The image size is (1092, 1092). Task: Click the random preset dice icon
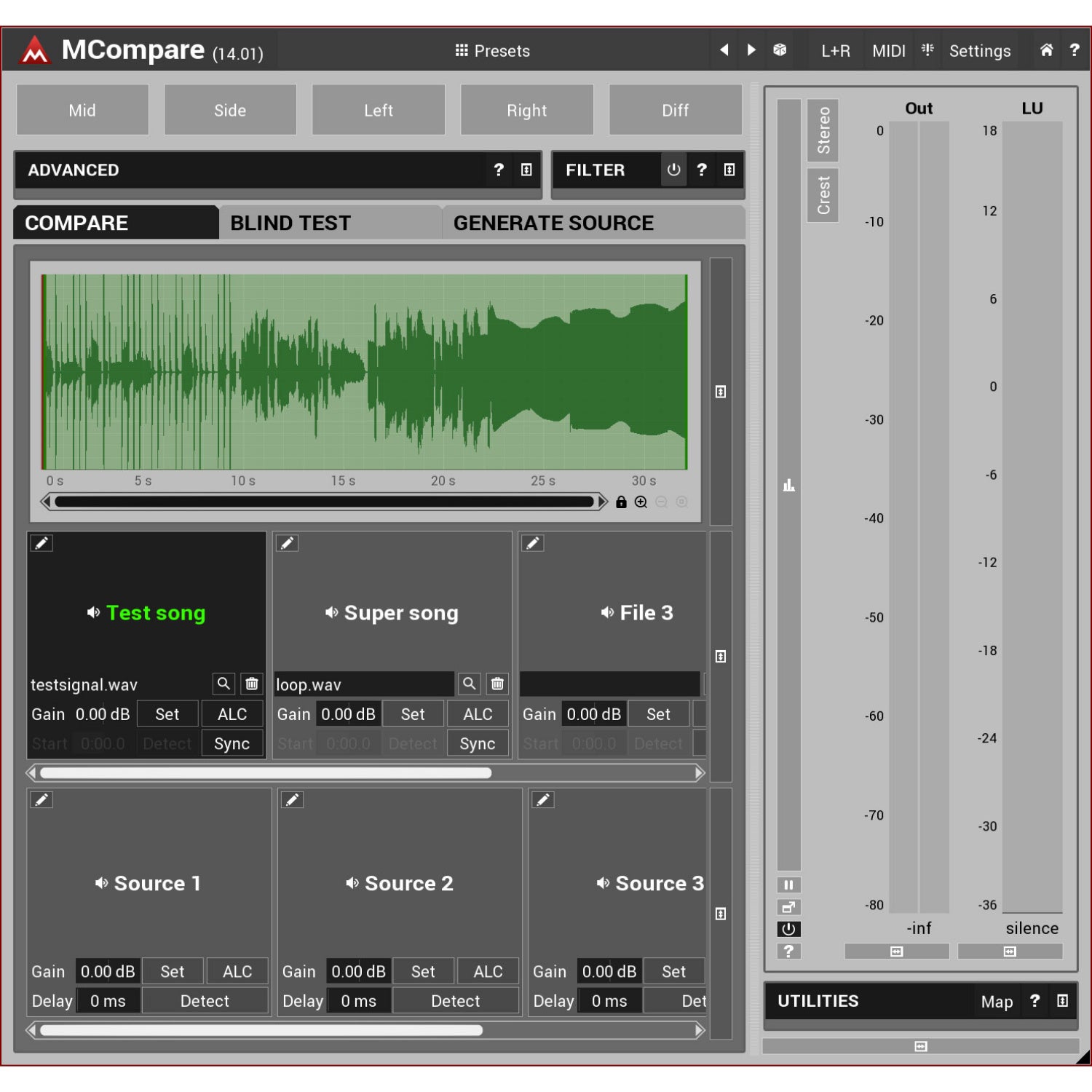[780, 50]
